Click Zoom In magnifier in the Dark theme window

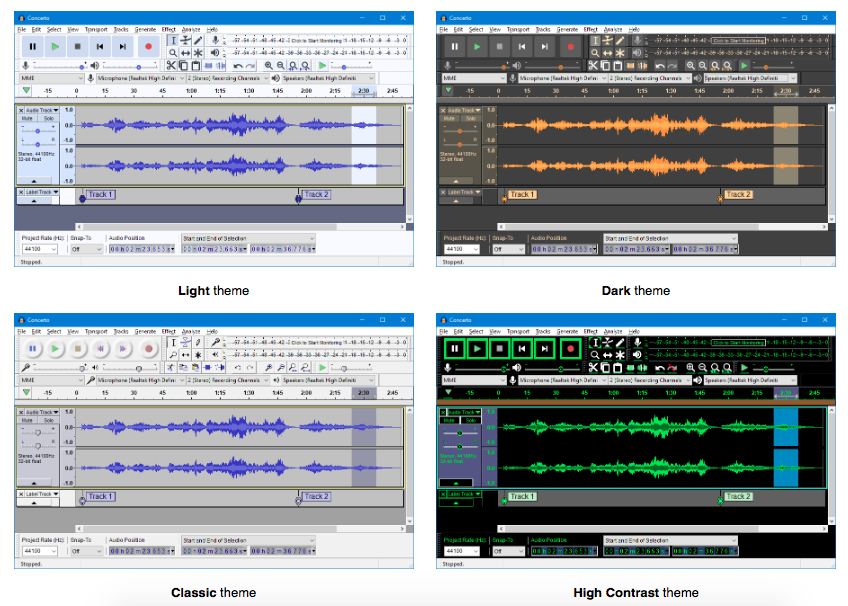pyautogui.click(x=690, y=65)
